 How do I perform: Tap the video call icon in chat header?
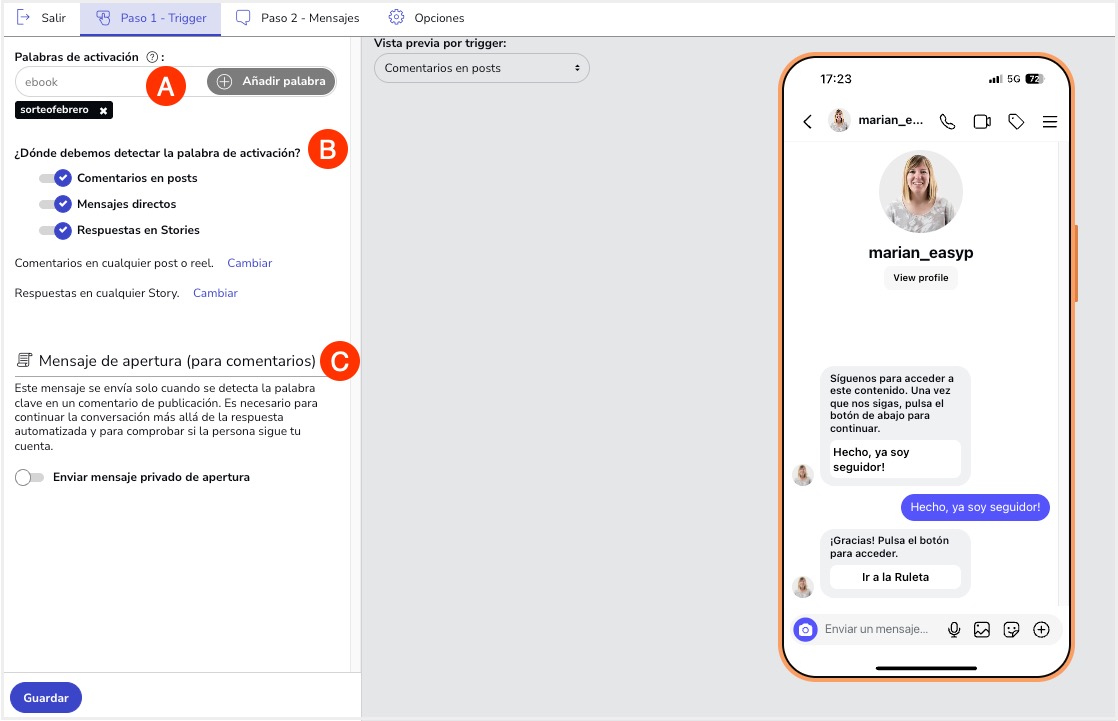pyautogui.click(x=982, y=122)
